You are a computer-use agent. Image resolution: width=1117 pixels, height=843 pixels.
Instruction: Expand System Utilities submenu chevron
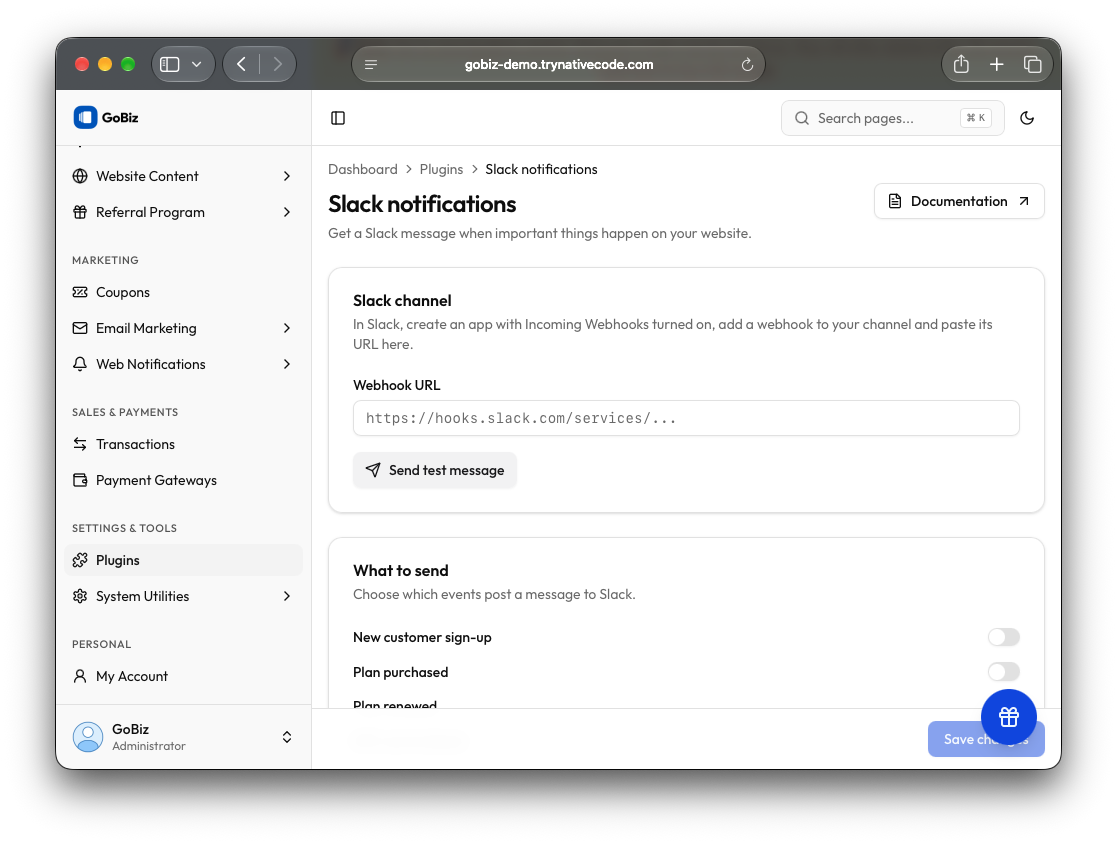click(x=286, y=596)
